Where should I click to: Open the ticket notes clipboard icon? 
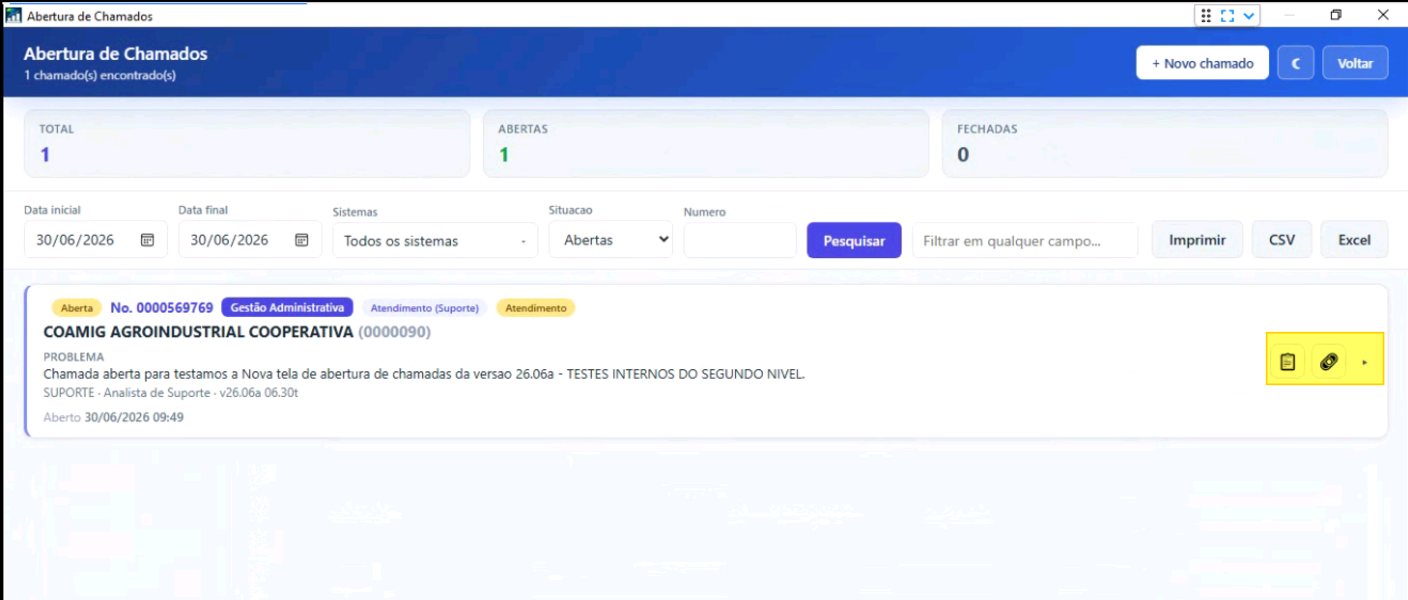pos(1288,362)
